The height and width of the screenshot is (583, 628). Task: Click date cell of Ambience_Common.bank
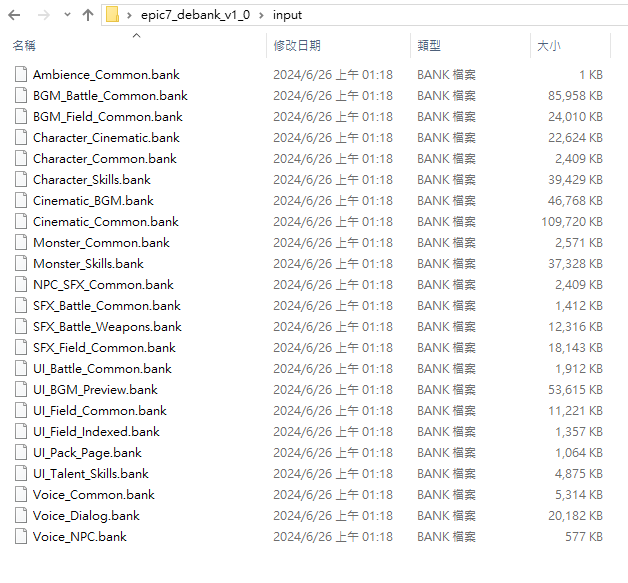coord(333,74)
